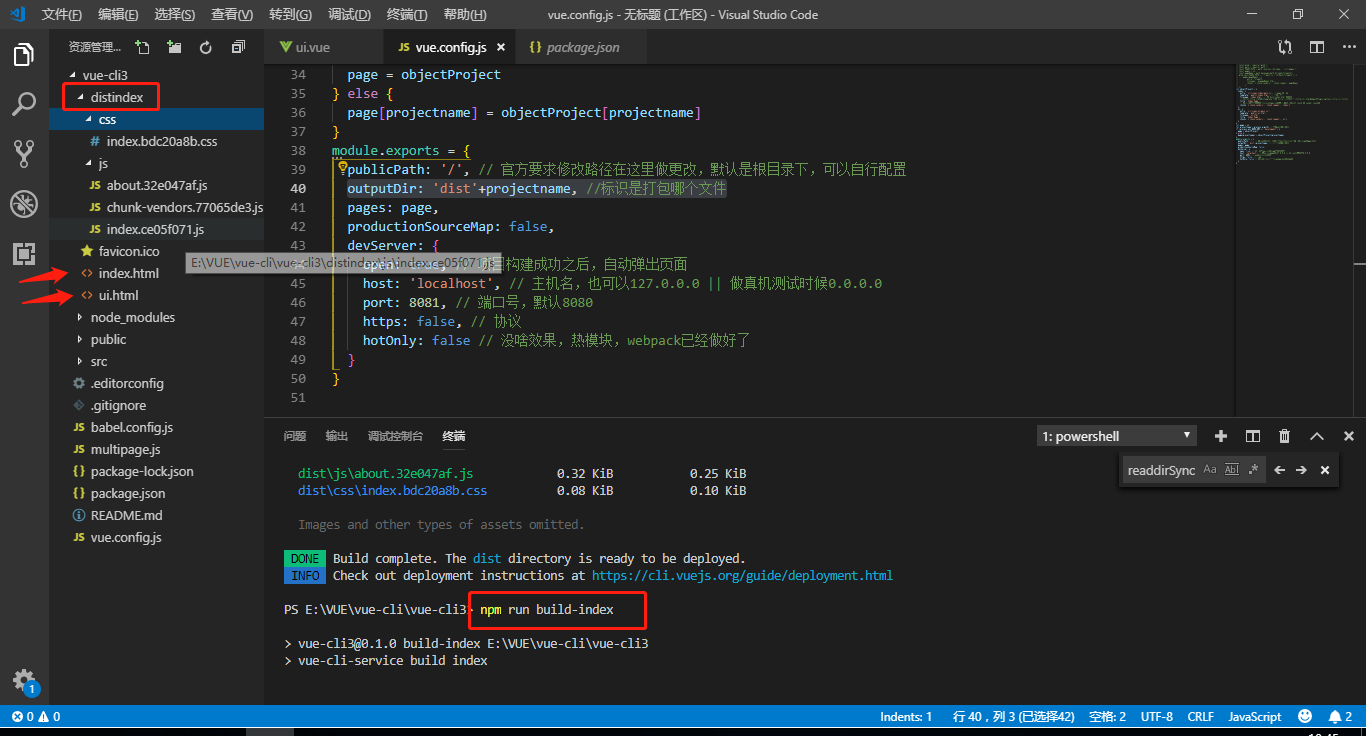Screen dimensions: 1366x736
Task: Open README.md in the explorer
Action: coord(156,515)
